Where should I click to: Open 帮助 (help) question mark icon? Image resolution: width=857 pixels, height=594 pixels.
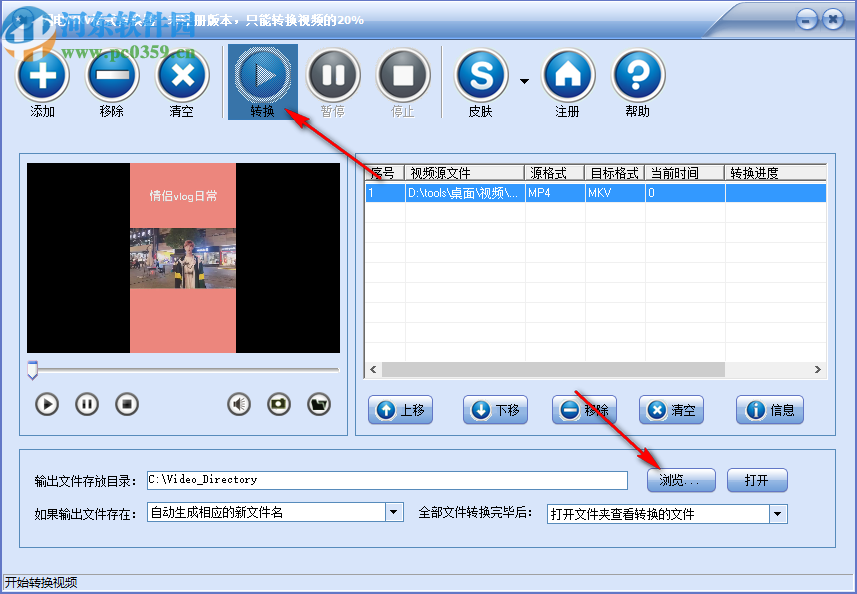(638, 76)
